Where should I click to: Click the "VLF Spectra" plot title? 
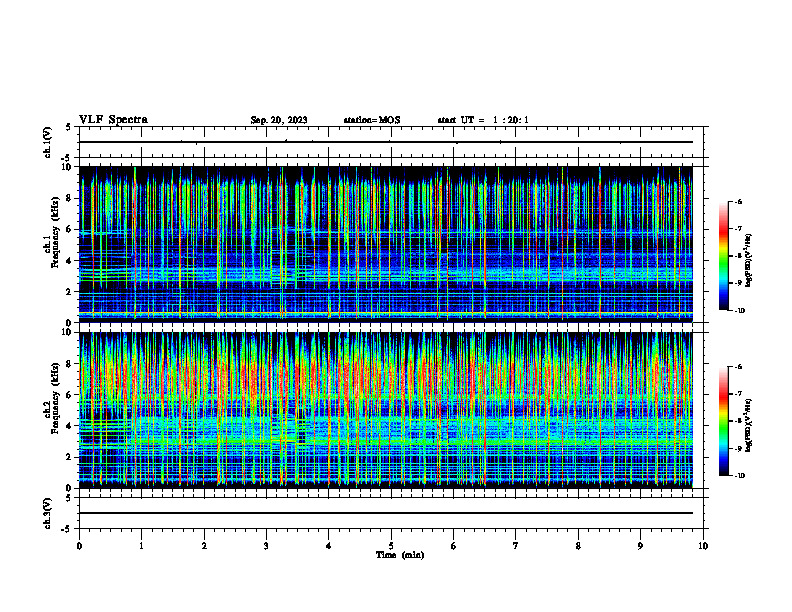coord(113,120)
